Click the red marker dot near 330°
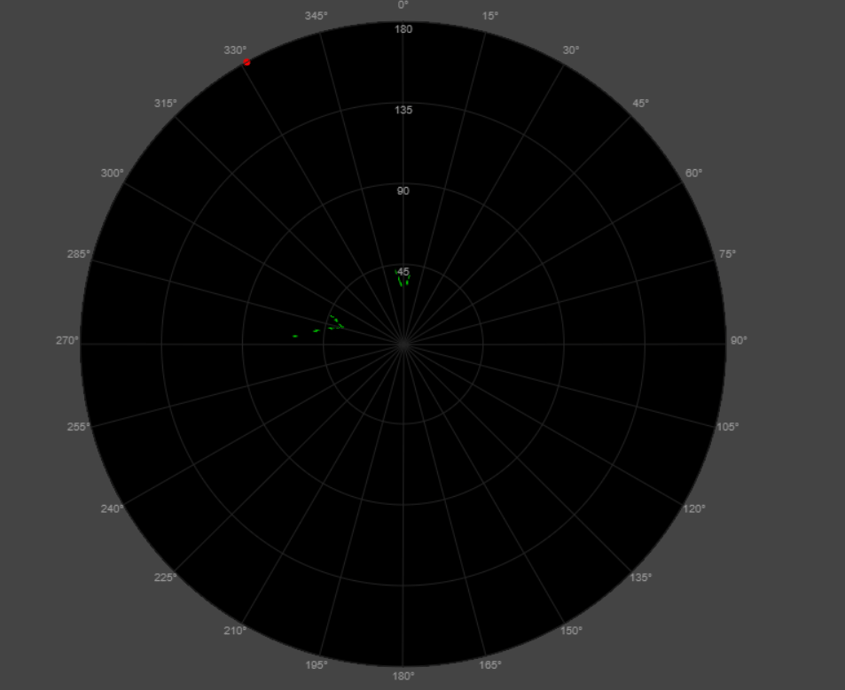Screen dimensions: 845x690 247,63
